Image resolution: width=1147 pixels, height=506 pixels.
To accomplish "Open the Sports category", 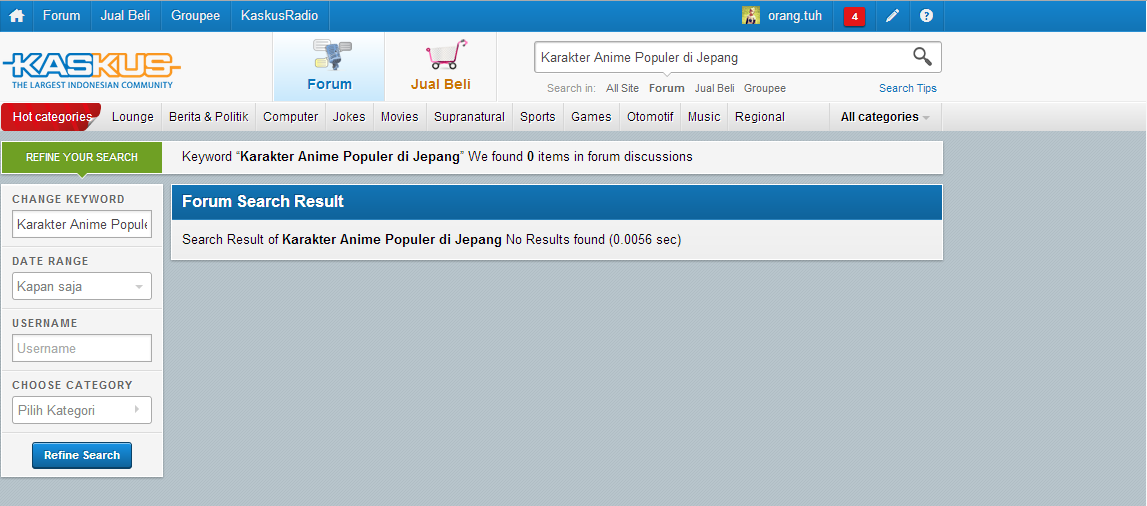I will (538, 116).
